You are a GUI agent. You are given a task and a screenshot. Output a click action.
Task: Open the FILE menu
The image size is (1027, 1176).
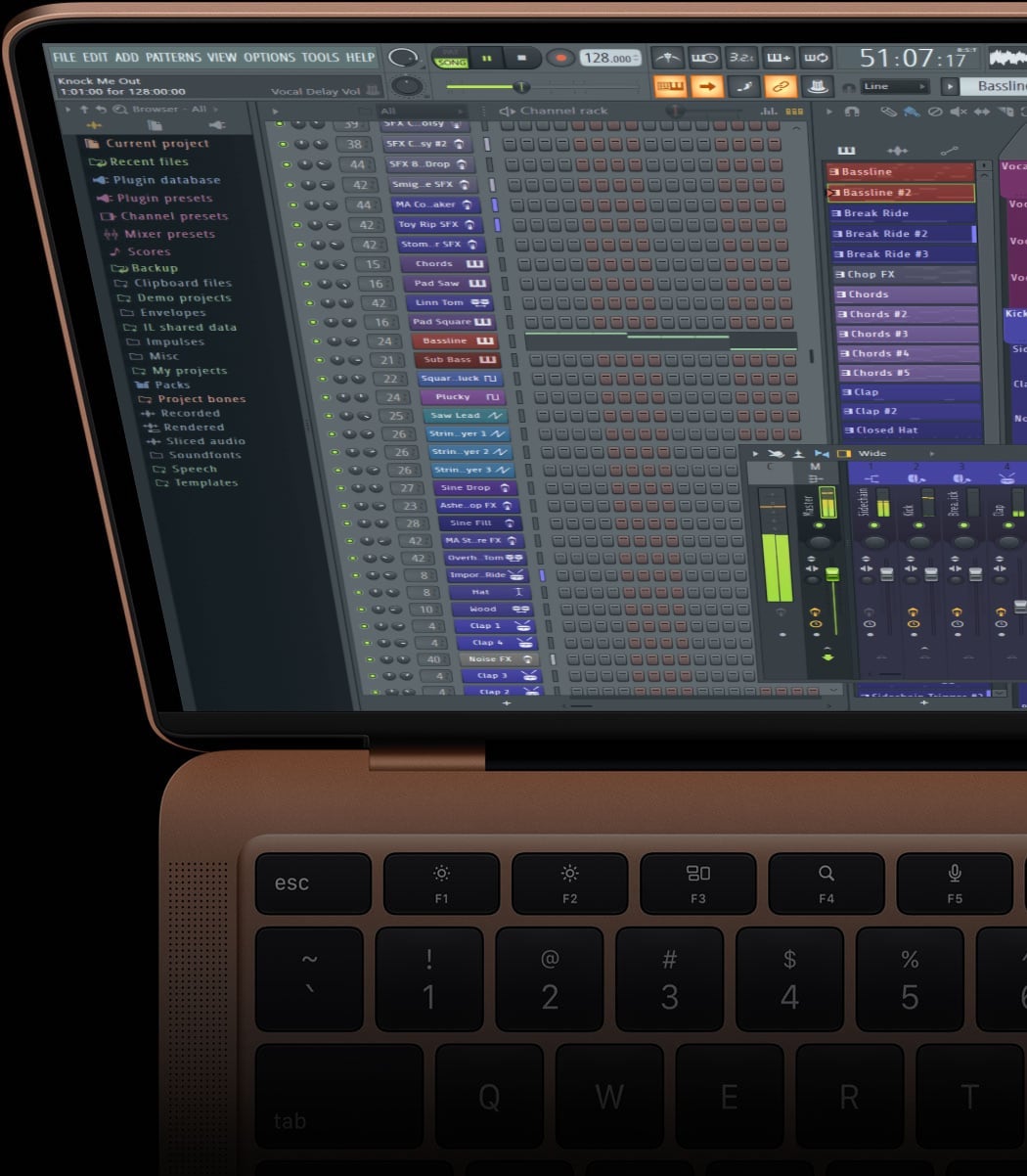[65, 57]
